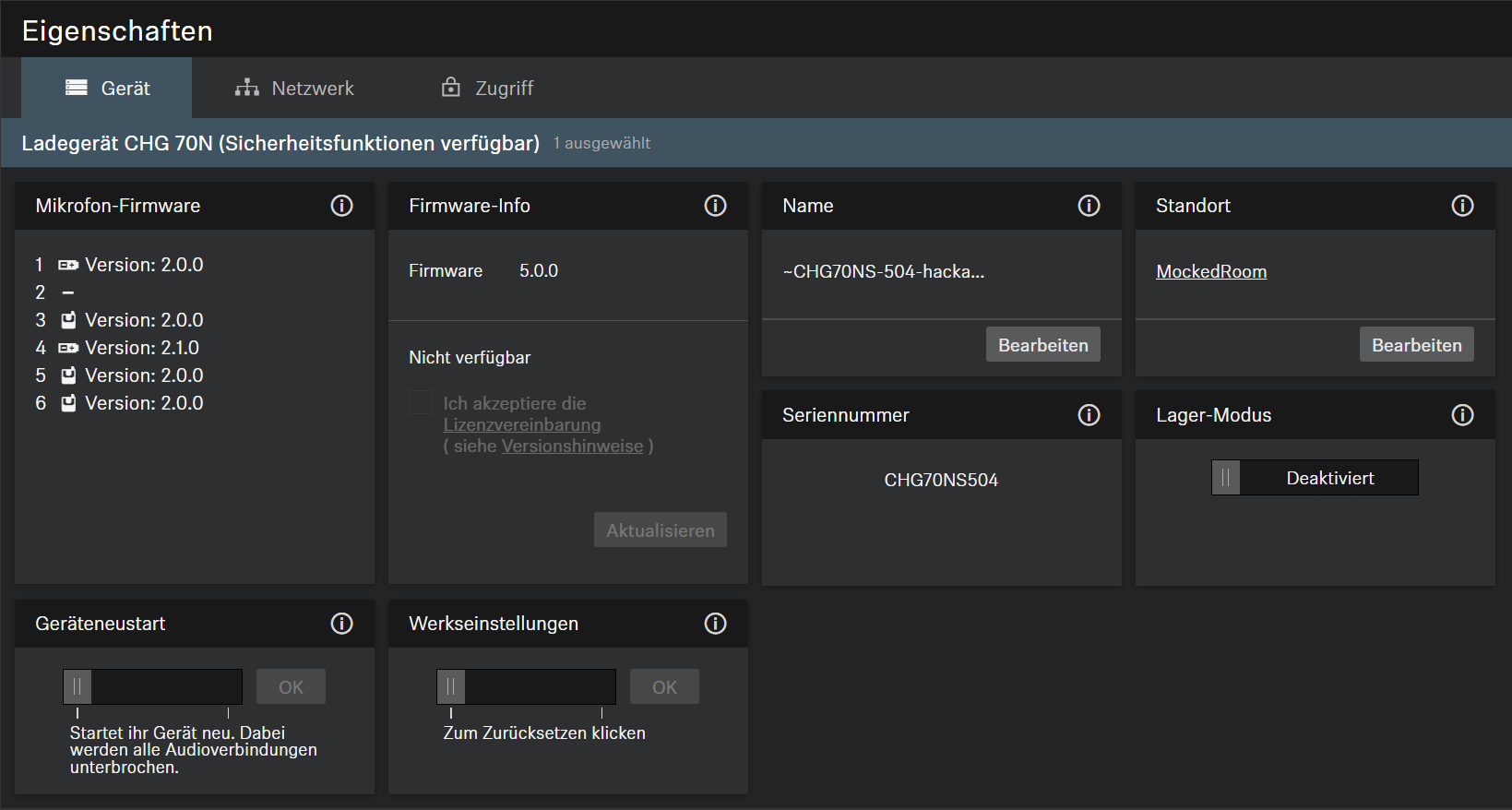Click the Standort panel info icon
Image resolution: width=1512 pixels, height=810 pixels.
(1462, 206)
